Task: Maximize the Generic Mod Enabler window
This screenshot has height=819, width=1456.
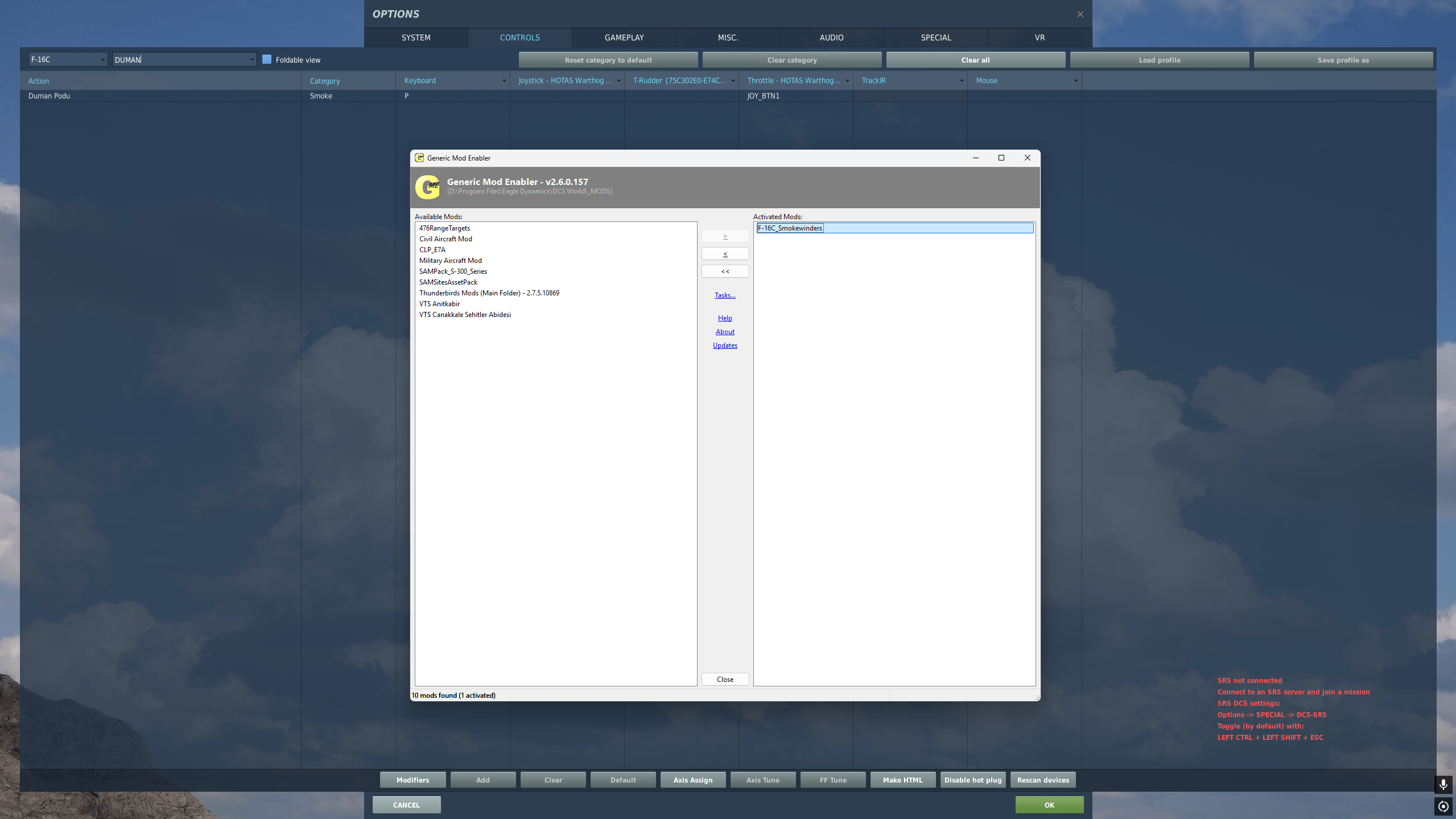Action: tap(1001, 158)
